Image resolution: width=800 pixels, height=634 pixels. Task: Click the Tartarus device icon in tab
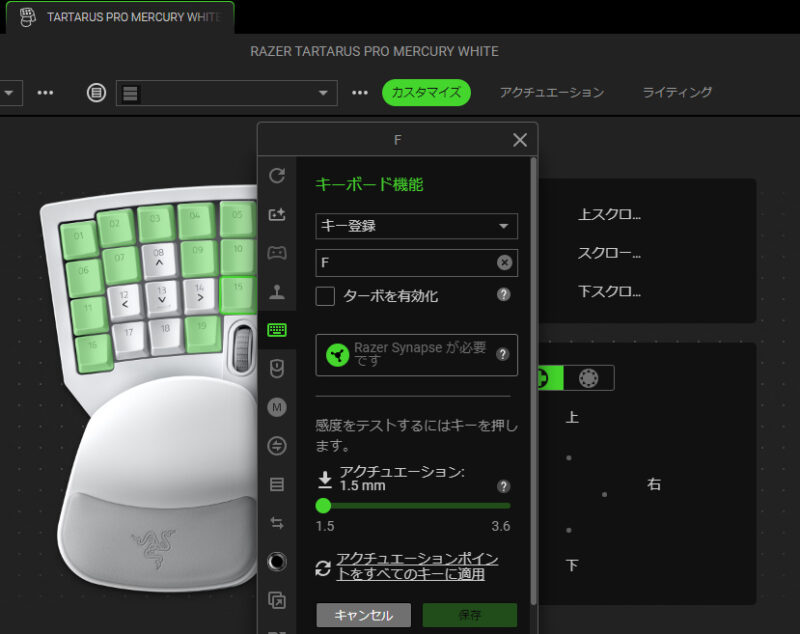click(x=28, y=17)
